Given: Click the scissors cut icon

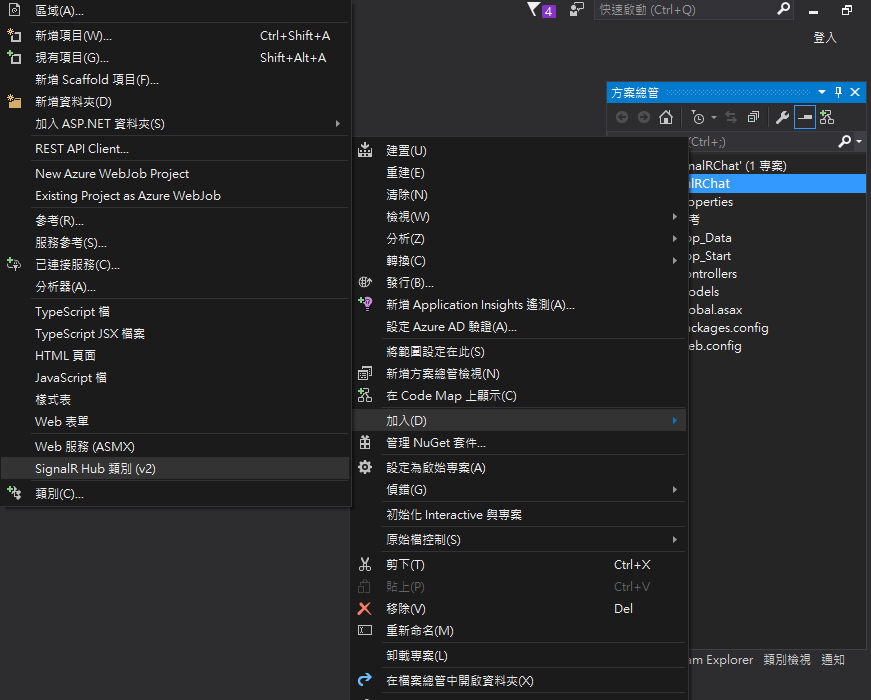Looking at the screenshot, I should coord(365,564).
